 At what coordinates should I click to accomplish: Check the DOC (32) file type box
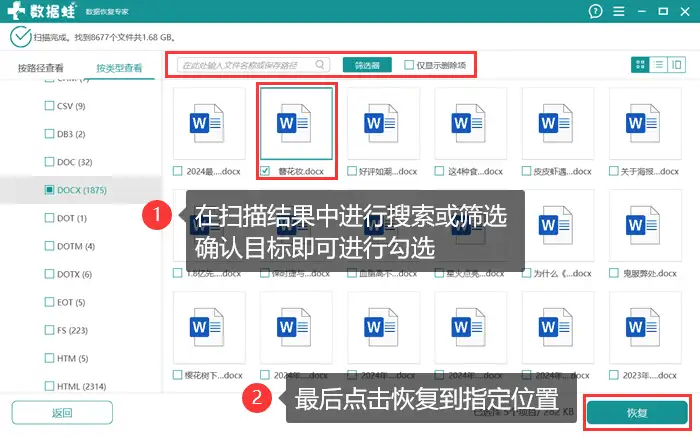tap(50, 162)
